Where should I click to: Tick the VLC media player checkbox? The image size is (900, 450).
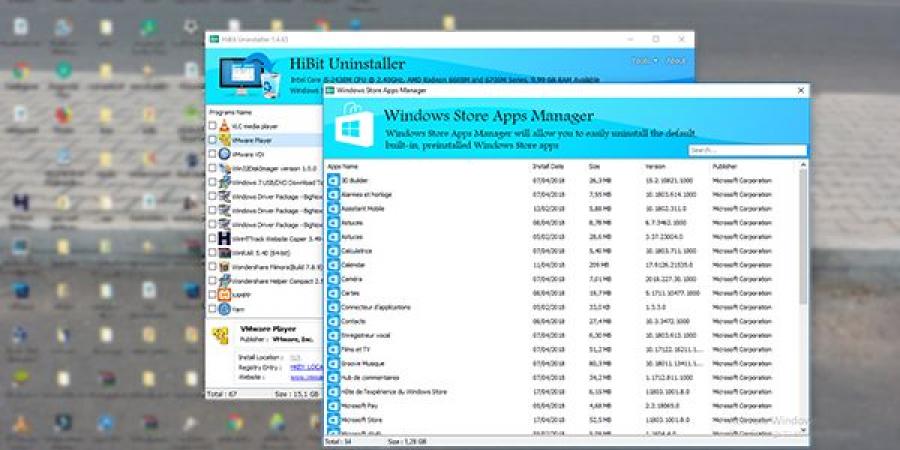tap(212, 126)
